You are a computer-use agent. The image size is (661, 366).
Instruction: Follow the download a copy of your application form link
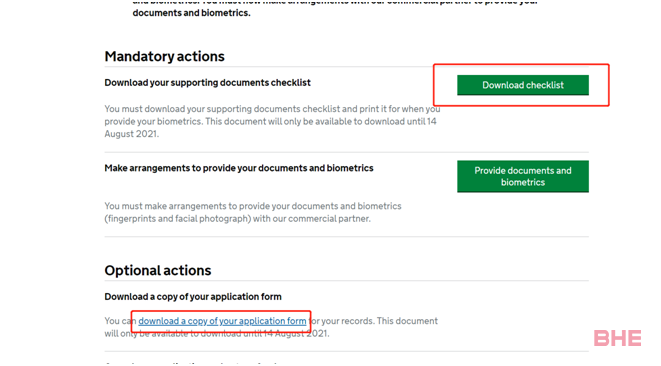(222, 321)
